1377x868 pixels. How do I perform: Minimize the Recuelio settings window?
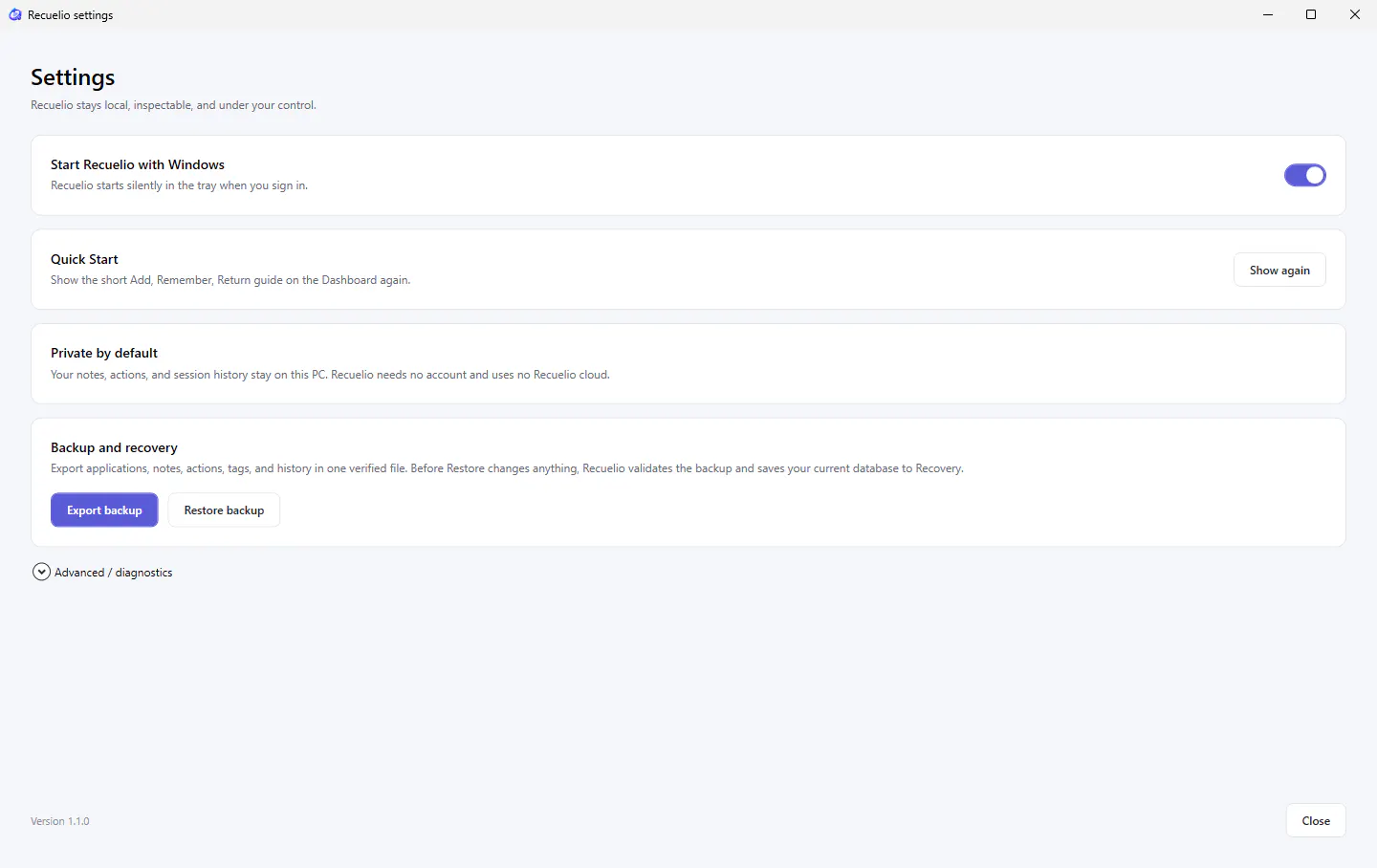coord(1268,14)
